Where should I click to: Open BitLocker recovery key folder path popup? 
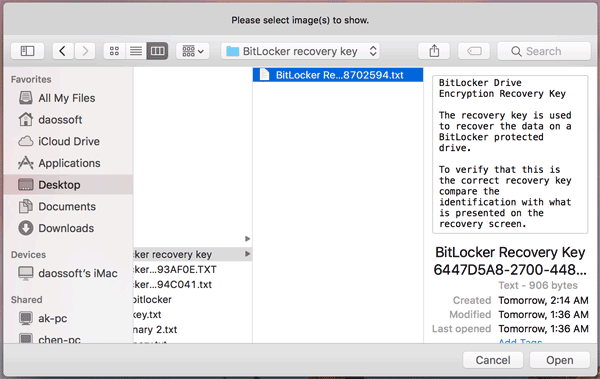(300, 51)
